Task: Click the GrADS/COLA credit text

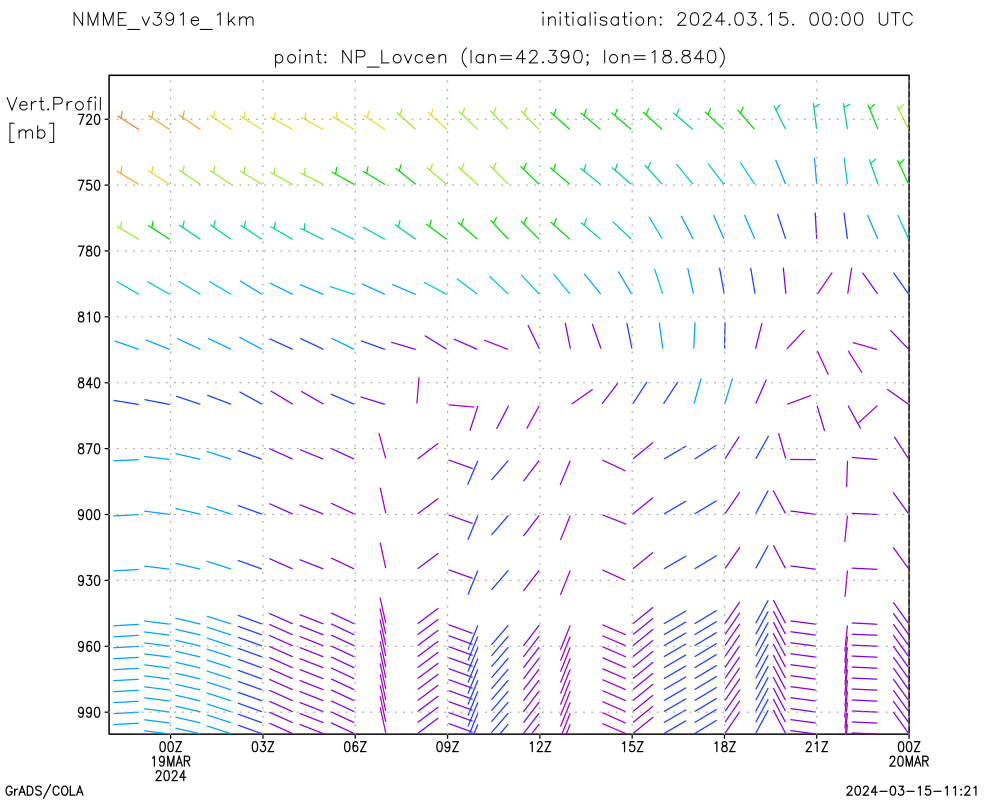Action: pyautogui.click(x=44, y=792)
